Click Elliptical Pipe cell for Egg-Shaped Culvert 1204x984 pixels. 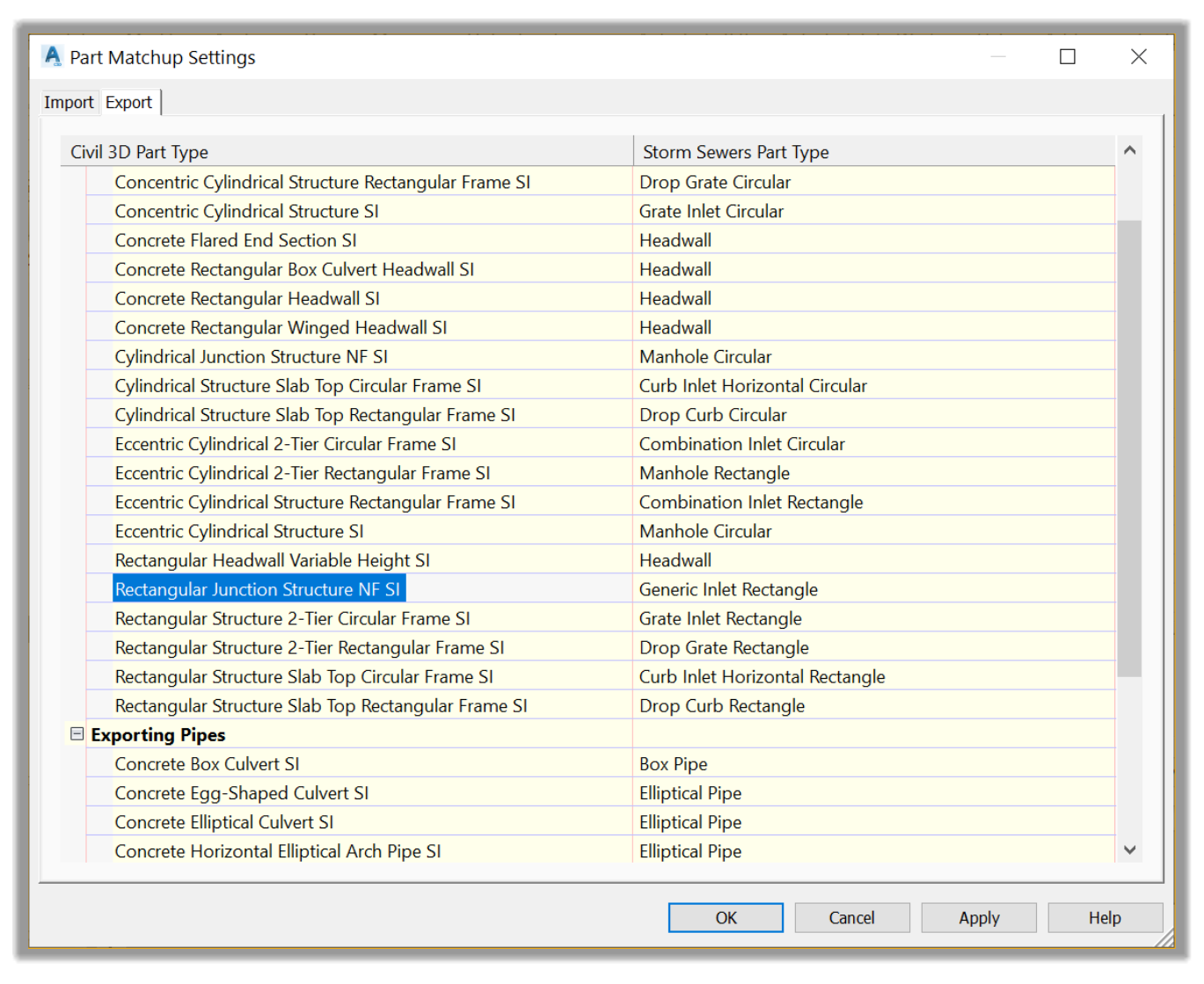tap(874, 792)
